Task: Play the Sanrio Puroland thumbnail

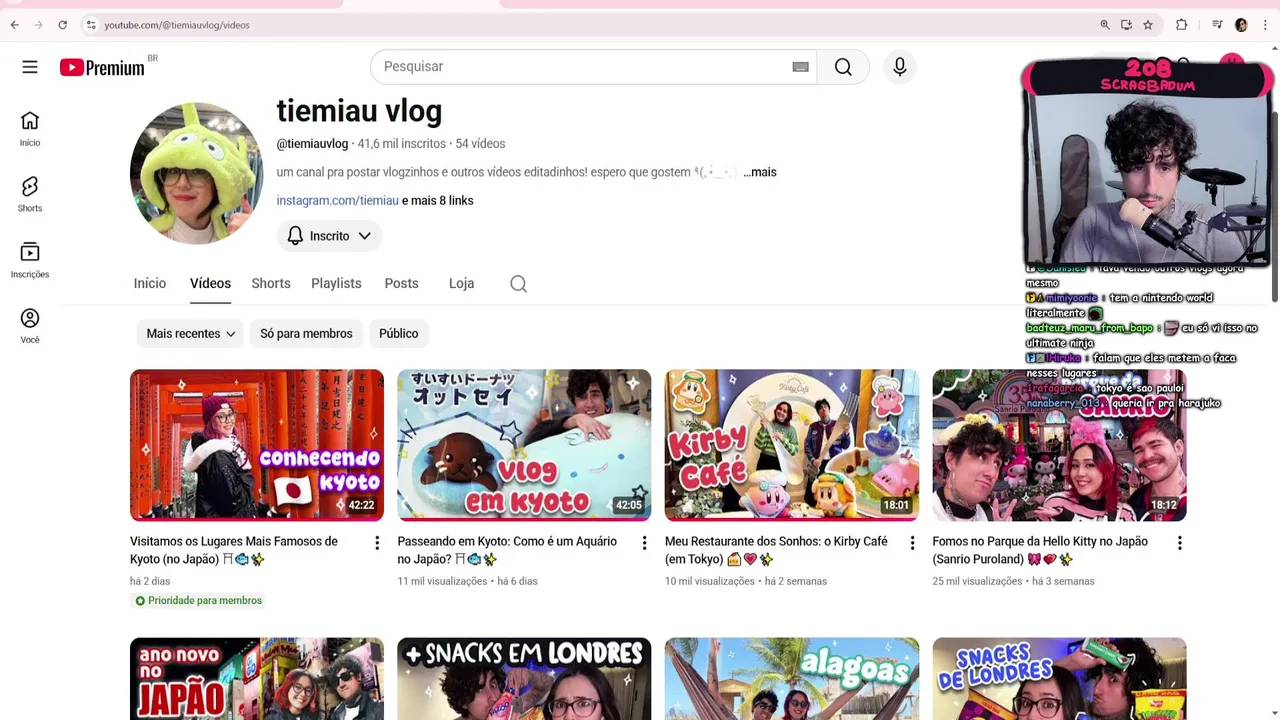Action: [1059, 445]
